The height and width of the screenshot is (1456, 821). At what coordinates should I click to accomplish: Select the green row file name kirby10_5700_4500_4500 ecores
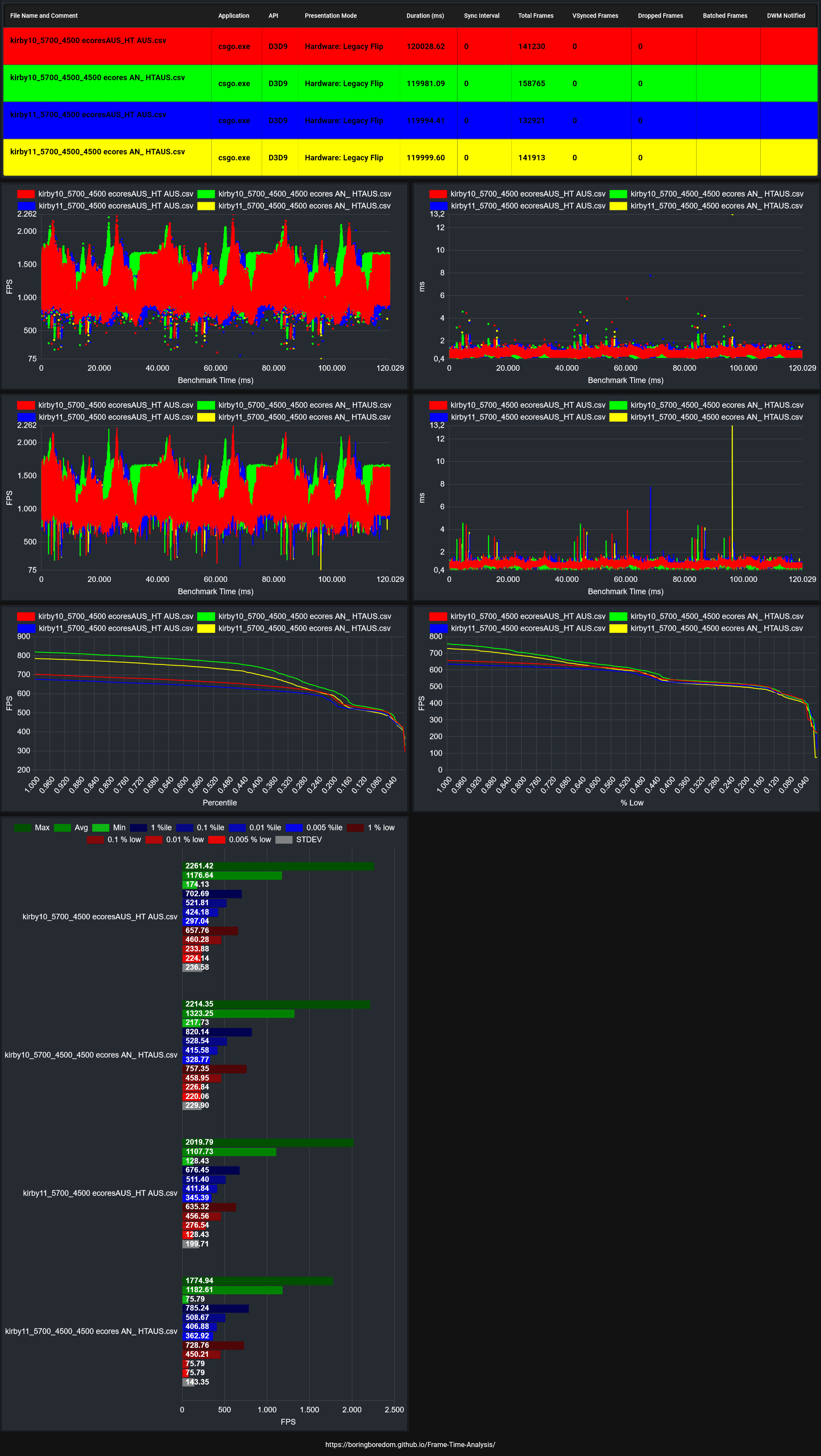pyautogui.click(x=97, y=77)
